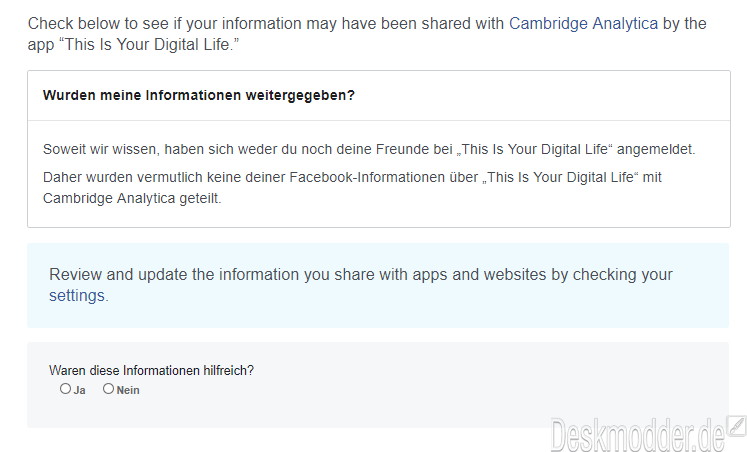Click the 'Nein' label text
Image resolution: width=747 pixels, height=452 pixels.
tap(128, 390)
